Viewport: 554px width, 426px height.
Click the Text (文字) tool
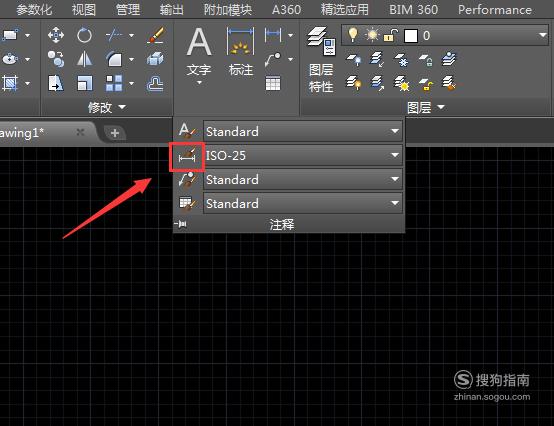click(x=199, y=51)
